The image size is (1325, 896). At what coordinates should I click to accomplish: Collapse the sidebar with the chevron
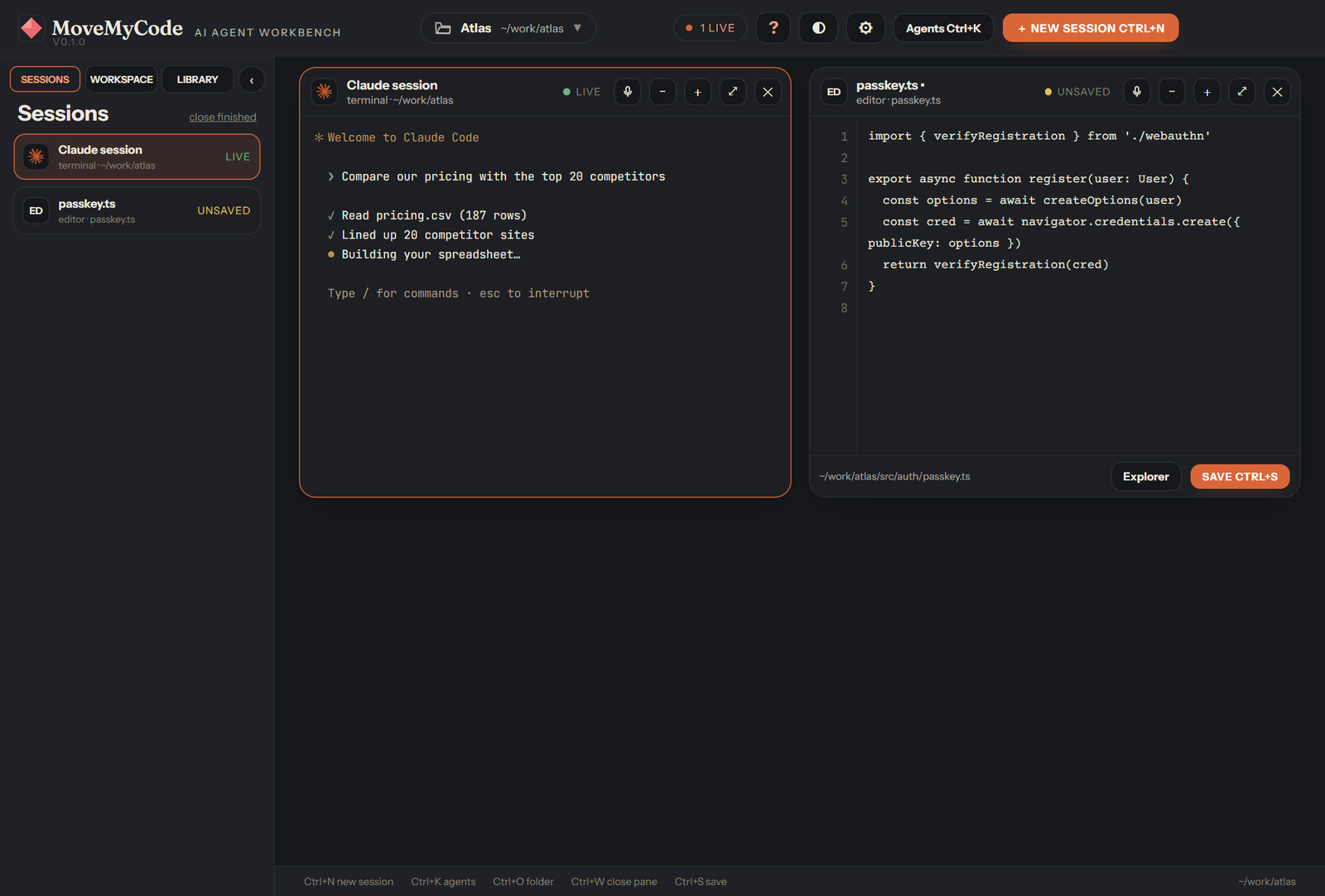click(252, 80)
